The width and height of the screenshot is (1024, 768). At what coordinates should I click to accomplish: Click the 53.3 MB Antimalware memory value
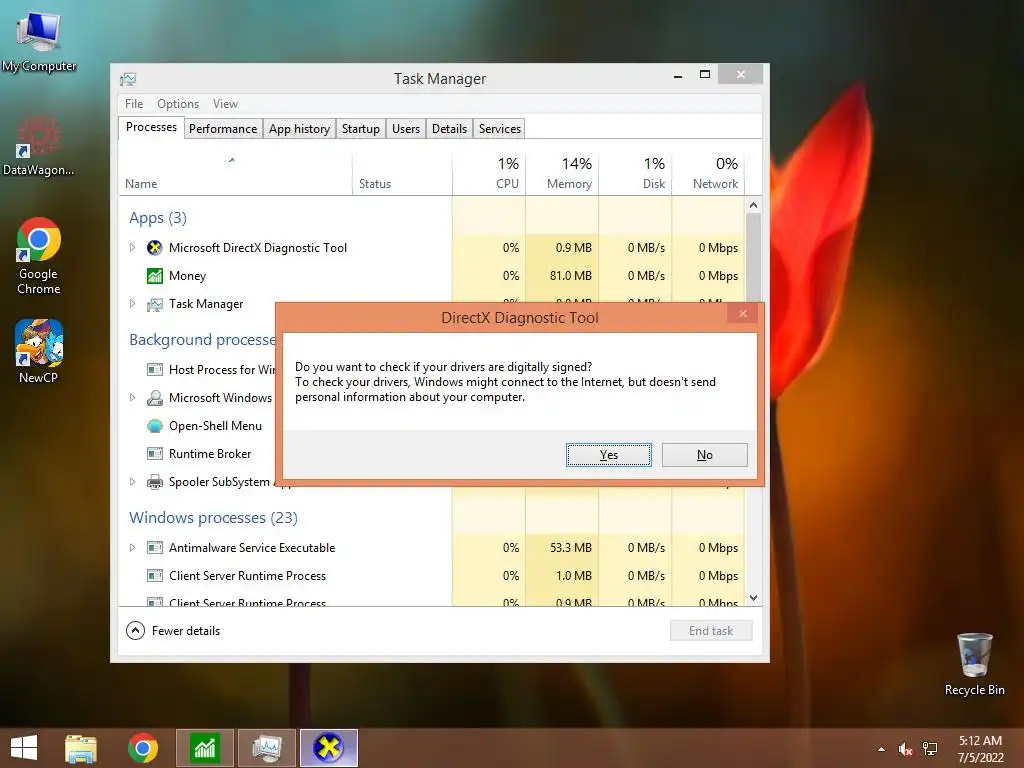coord(571,547)
